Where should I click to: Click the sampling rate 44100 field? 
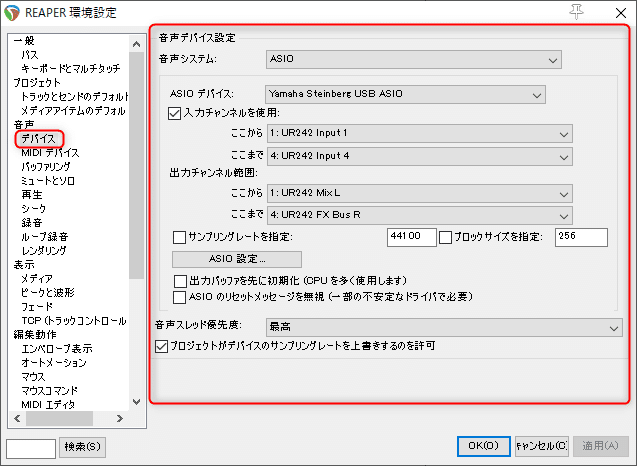pyautogui.click(x=412, y=237)
